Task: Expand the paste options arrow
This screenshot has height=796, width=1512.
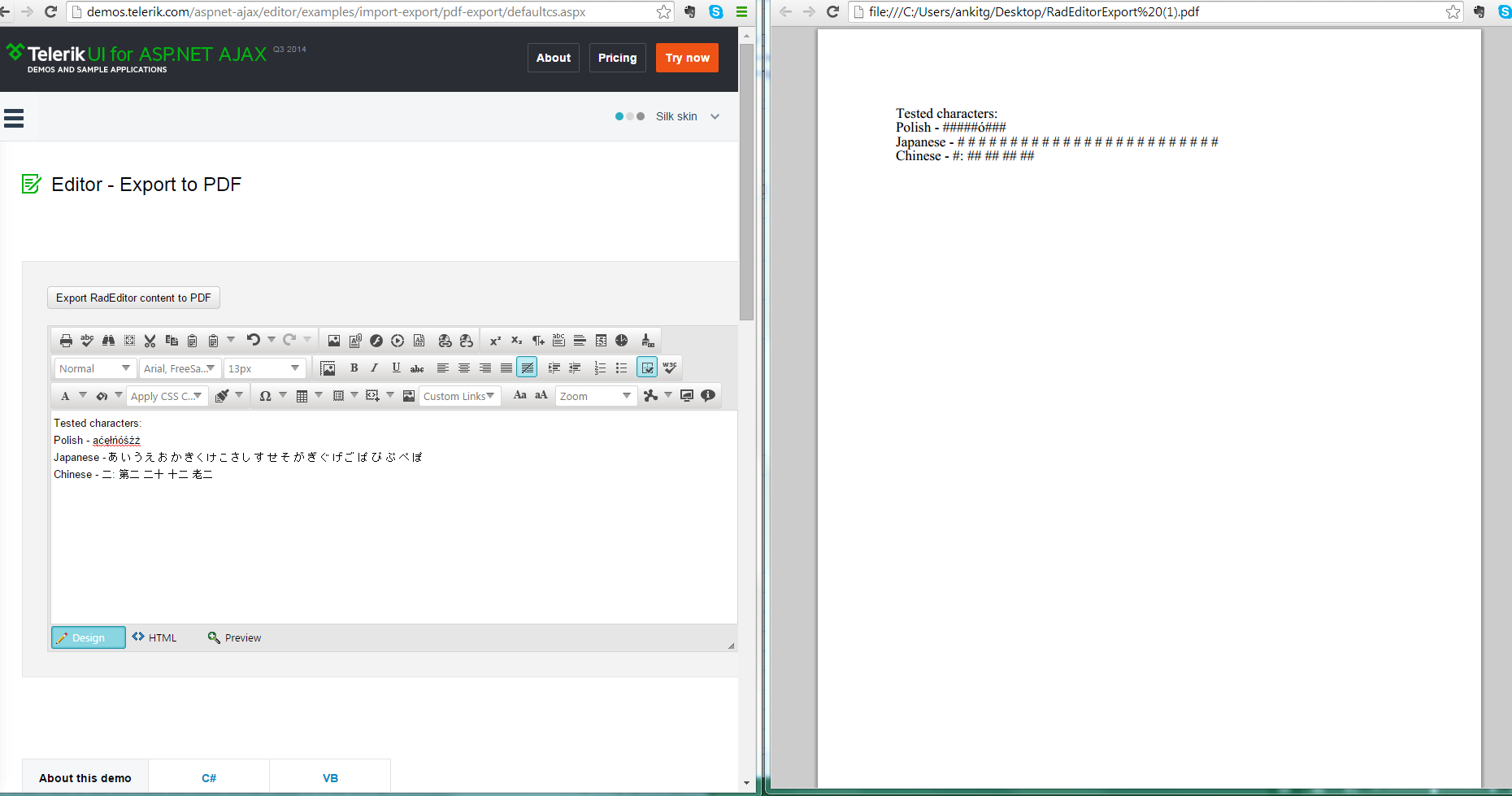Action: [231, 340]
